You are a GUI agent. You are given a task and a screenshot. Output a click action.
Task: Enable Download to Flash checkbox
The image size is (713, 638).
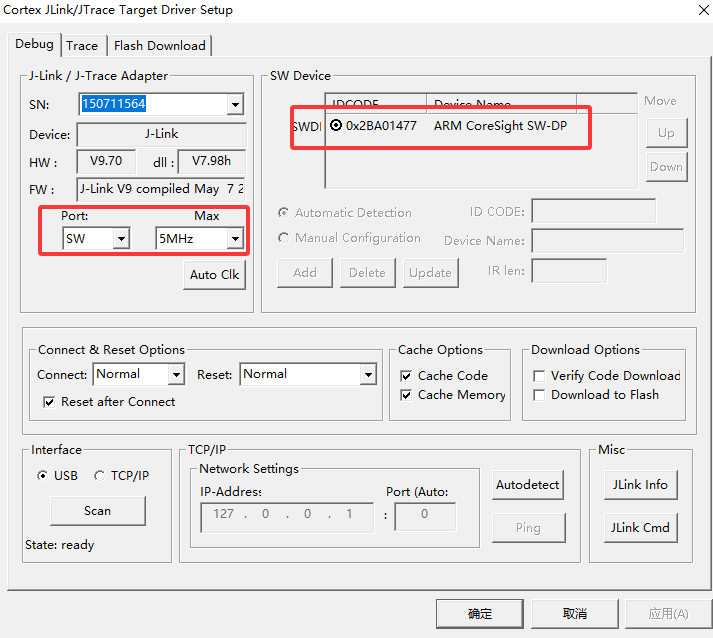pos(539,395)
